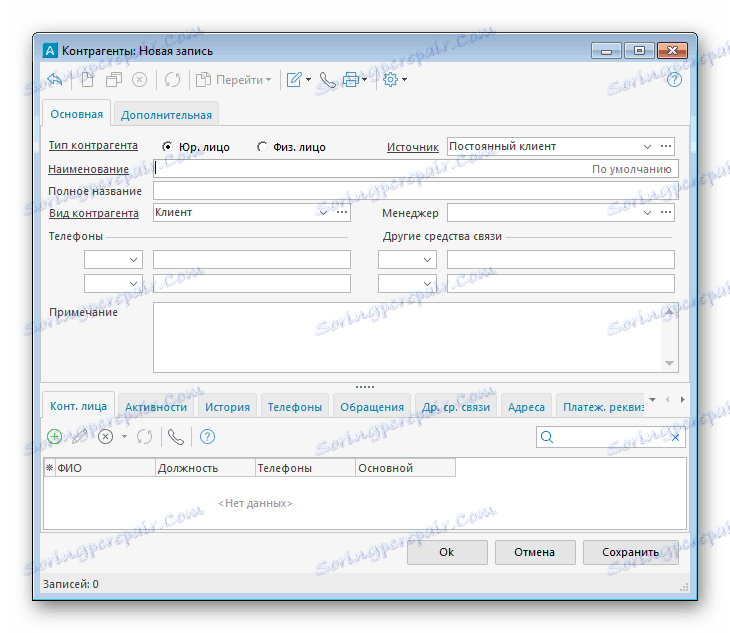Click the ellipsis button next to Менеджер field
This screenshot has width=730, height=633.
[x=666, y=212]
